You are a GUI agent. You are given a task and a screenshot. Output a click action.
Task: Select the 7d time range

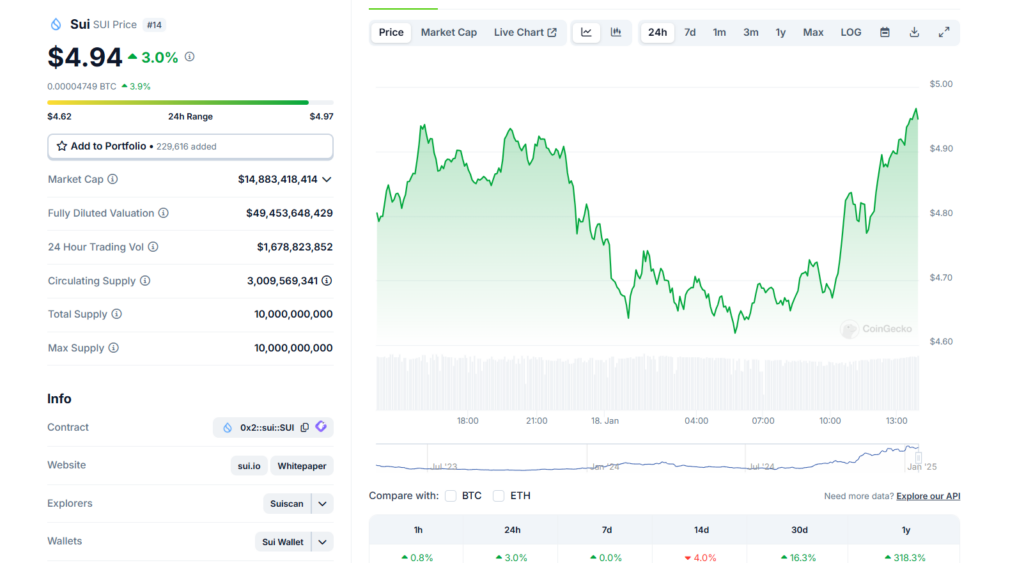coord(690,33)
